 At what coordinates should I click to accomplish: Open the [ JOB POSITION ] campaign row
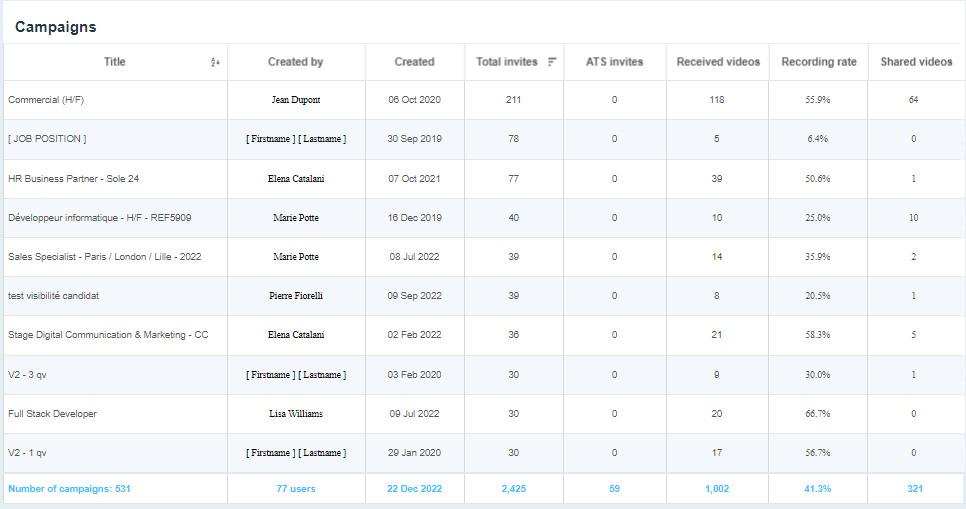click(x=47, y=139)
